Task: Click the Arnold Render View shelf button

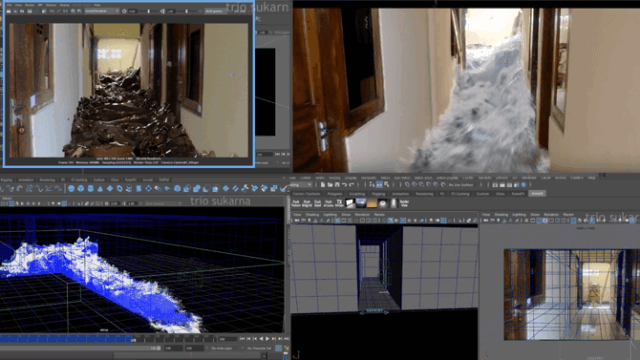Action: click(404, 203)
